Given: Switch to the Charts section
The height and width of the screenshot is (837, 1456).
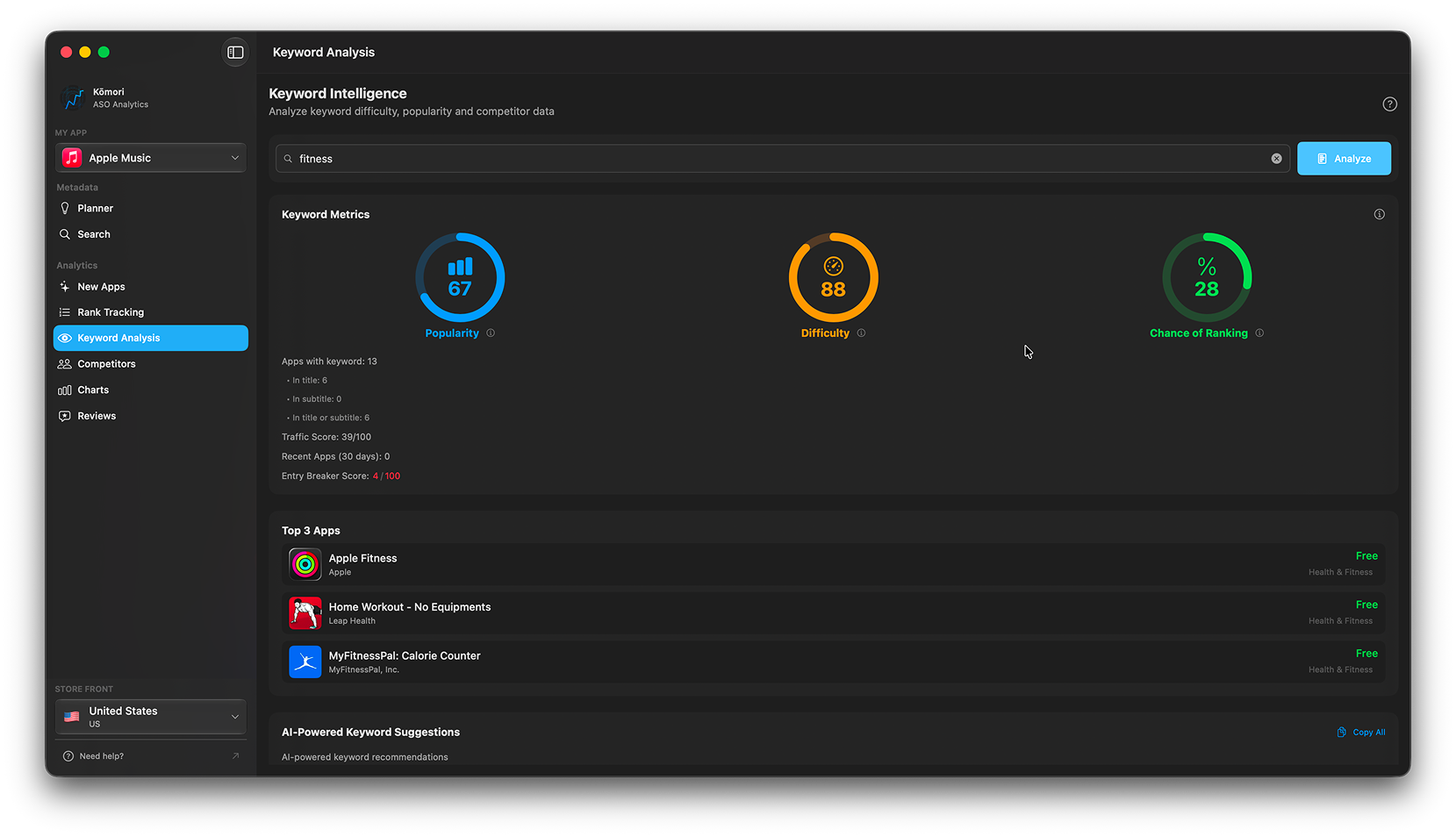Looking at the screenshot, I should pyautogui.click(x=151, y=390).
